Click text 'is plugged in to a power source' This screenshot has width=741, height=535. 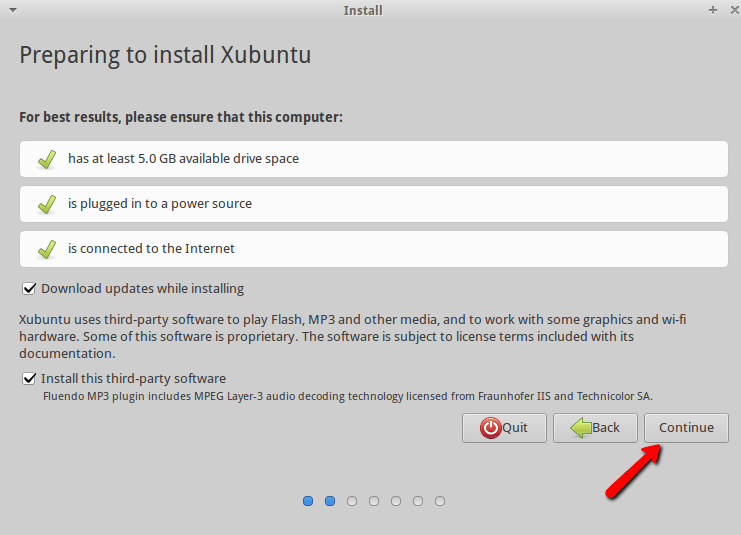coord(160,204)
